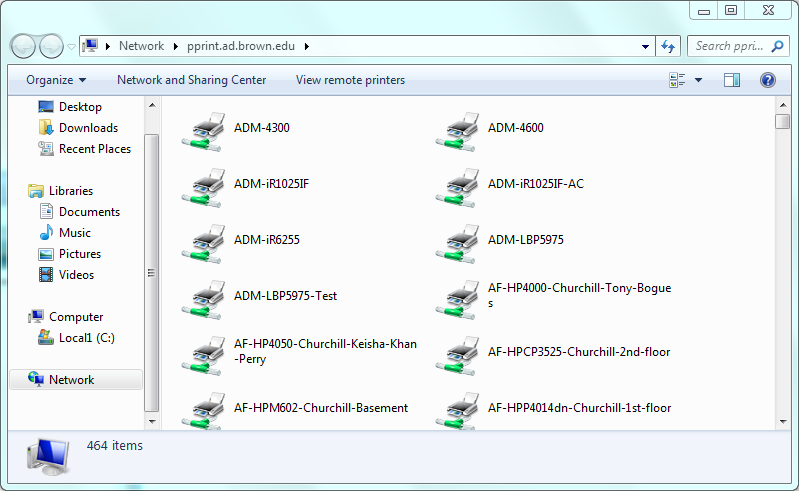Image resolution: width=799 pixels, height=491 pixels.
Task: Open the Videos library
Action: [x=67, y=275]
